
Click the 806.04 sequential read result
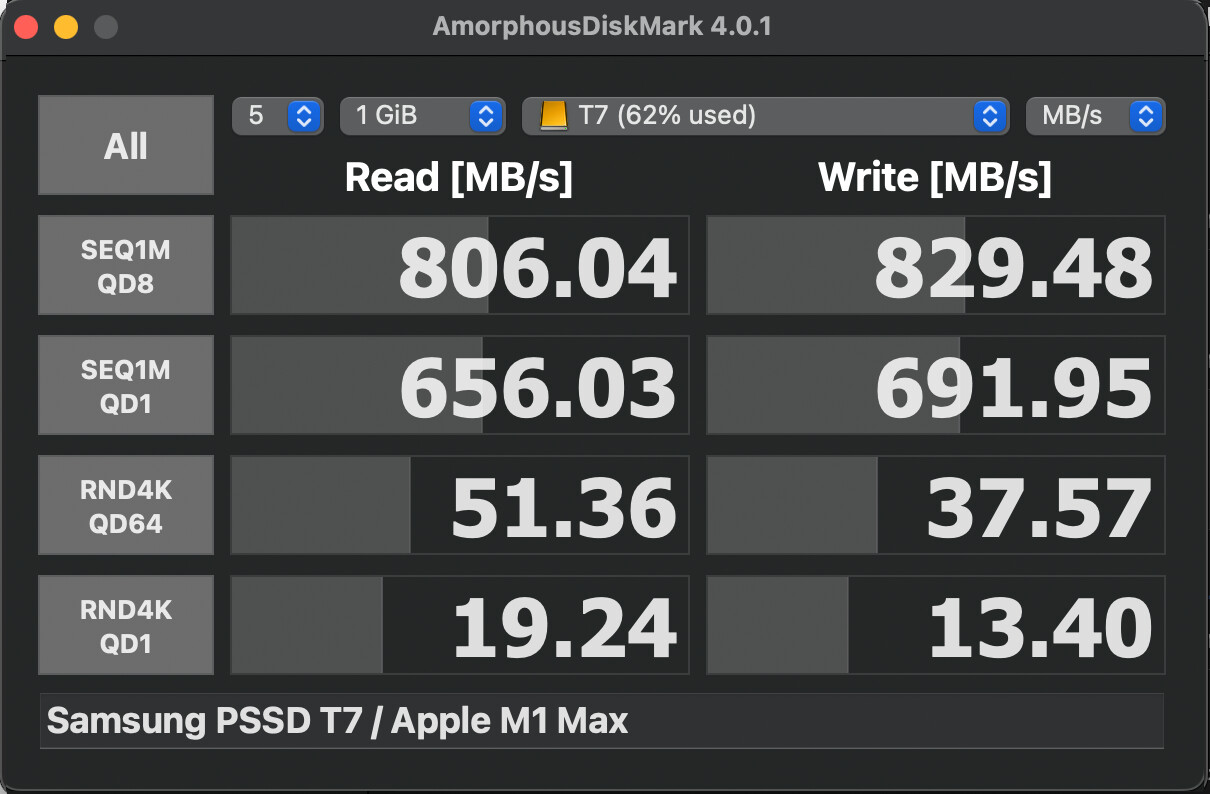tap(460, 266)
